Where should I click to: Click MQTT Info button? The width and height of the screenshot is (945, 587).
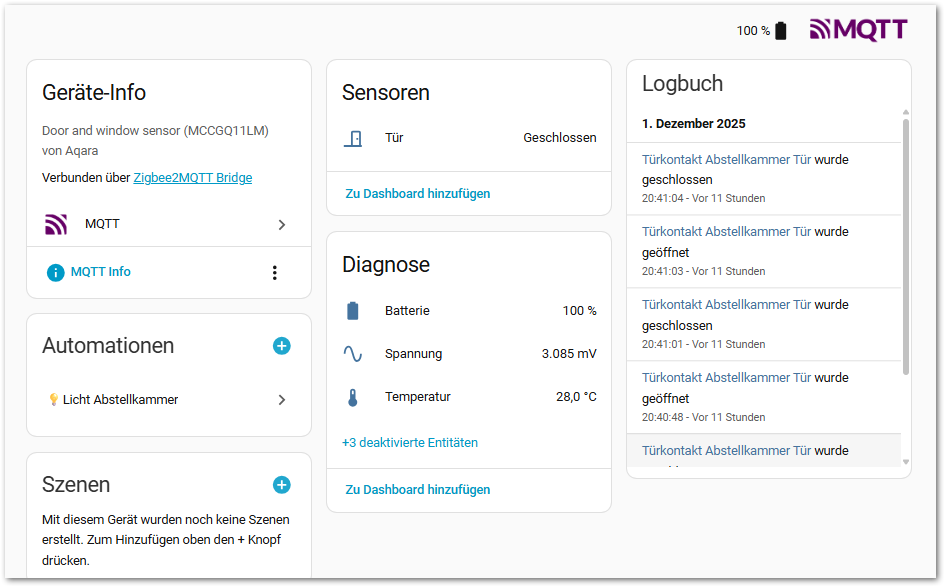[x=100, y=272]
